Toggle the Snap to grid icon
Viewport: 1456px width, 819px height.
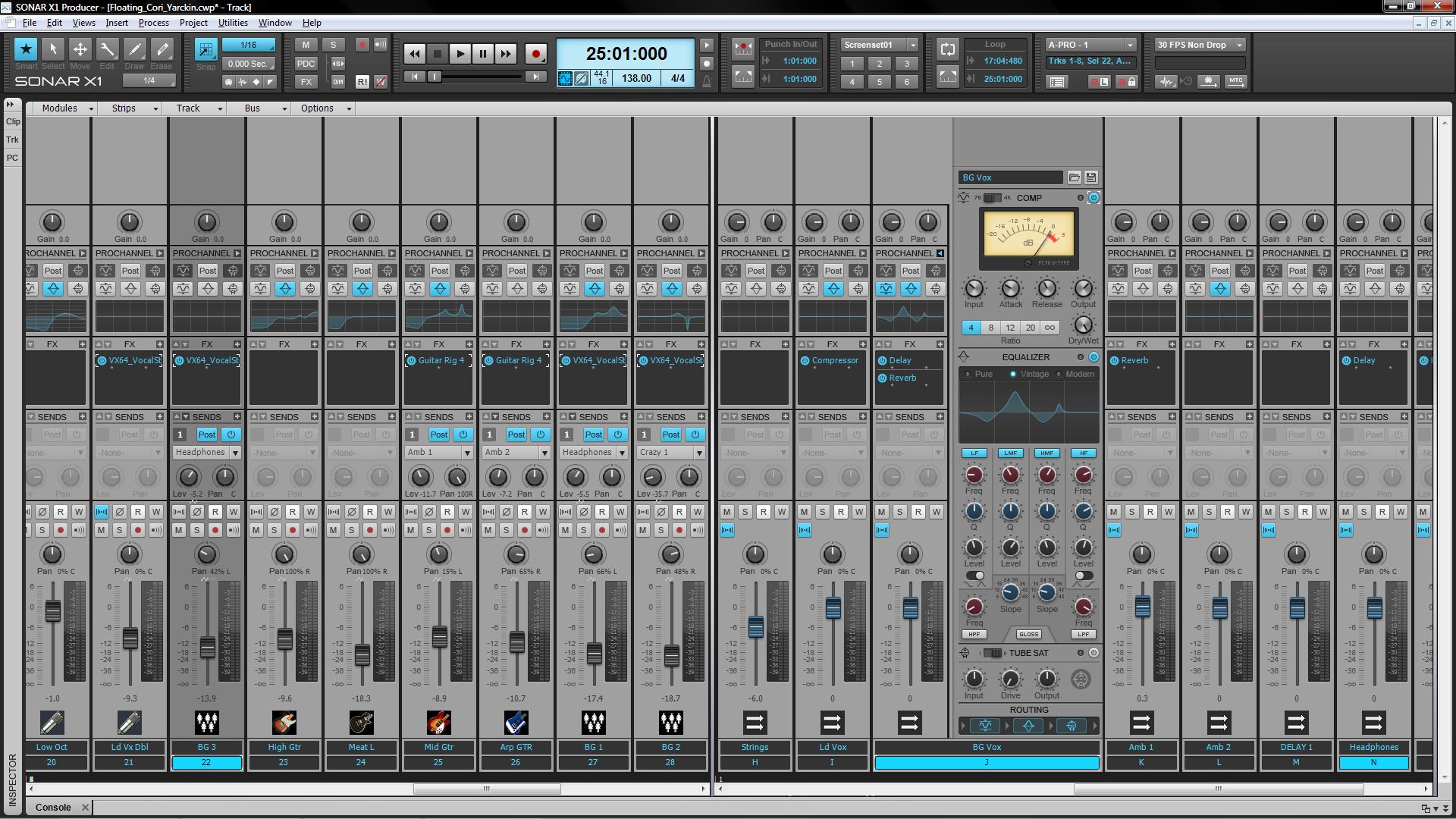click(x=206, y=50)
